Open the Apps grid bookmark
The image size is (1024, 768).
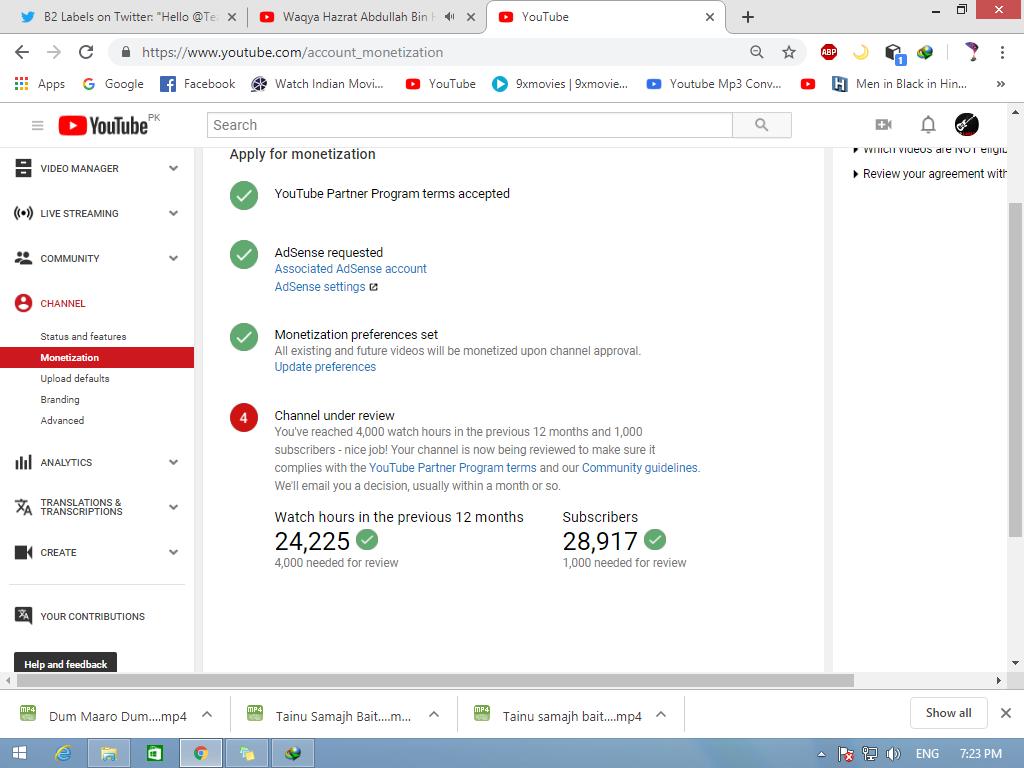click(40, 84)
